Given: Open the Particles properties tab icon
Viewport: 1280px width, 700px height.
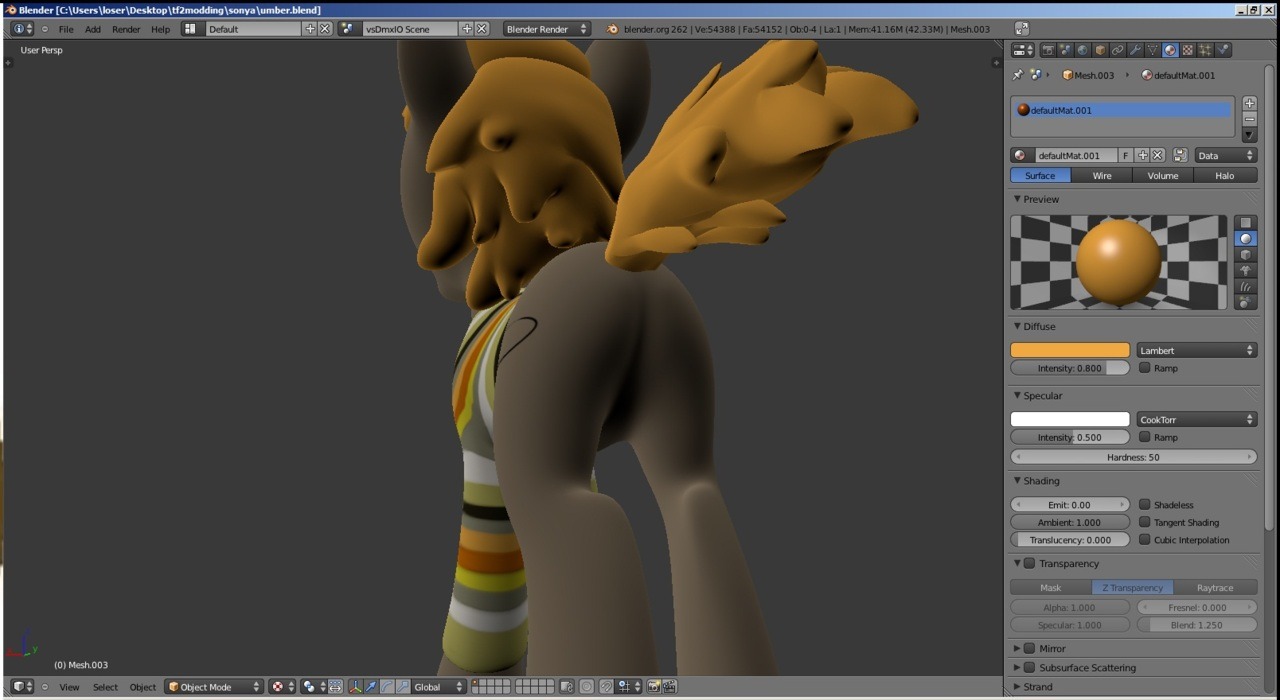Looking at the screenshot, I should coord(1205,50).
